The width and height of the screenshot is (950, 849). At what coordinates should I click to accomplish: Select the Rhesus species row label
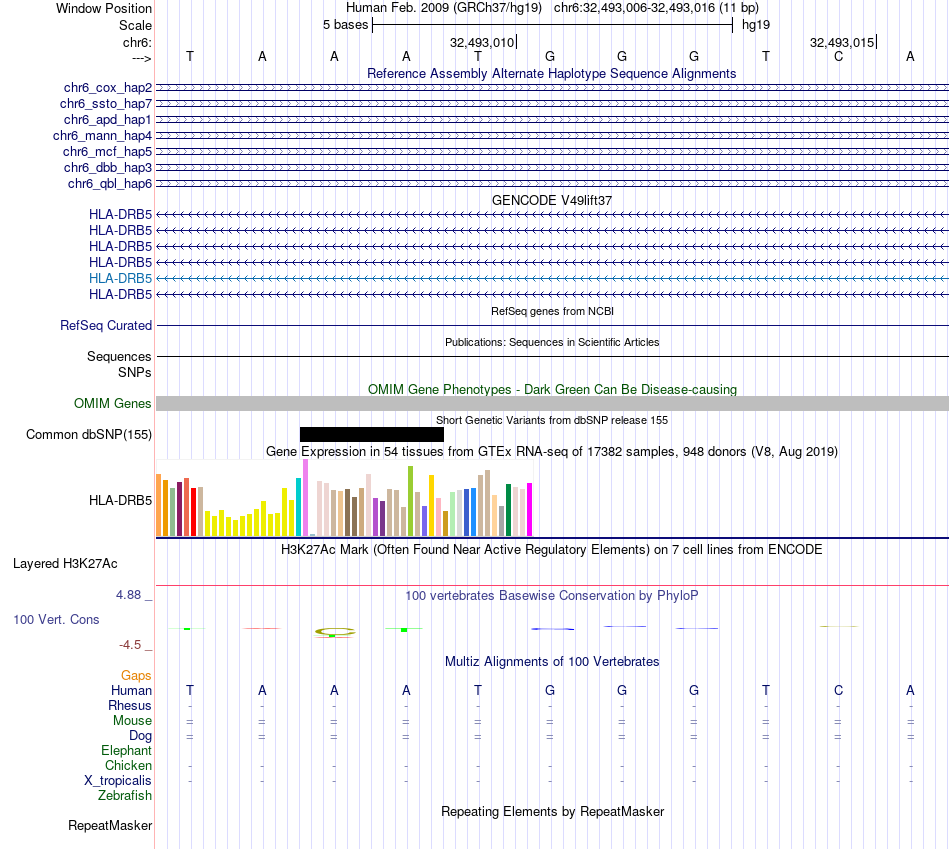[130, 705]
